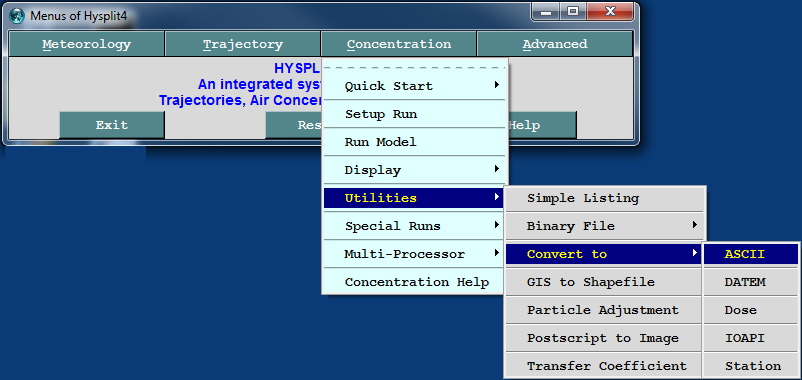Open the Advanced menu
Viewport: 802px width, 380px height.
[x=555, y=44]
